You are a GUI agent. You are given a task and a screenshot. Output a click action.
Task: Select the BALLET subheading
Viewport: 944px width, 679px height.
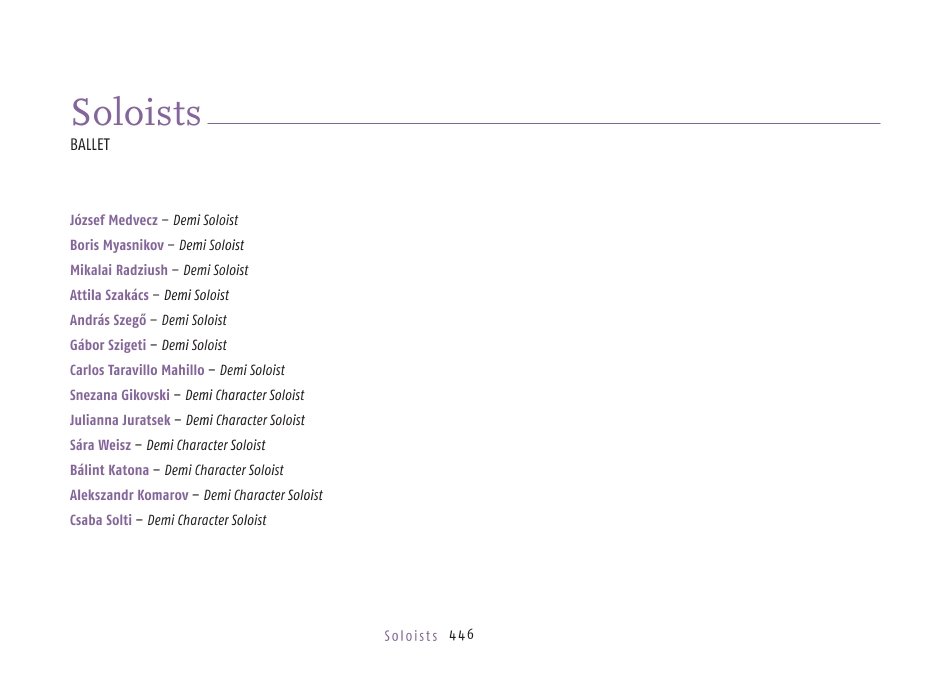click(x=90, y=145)
